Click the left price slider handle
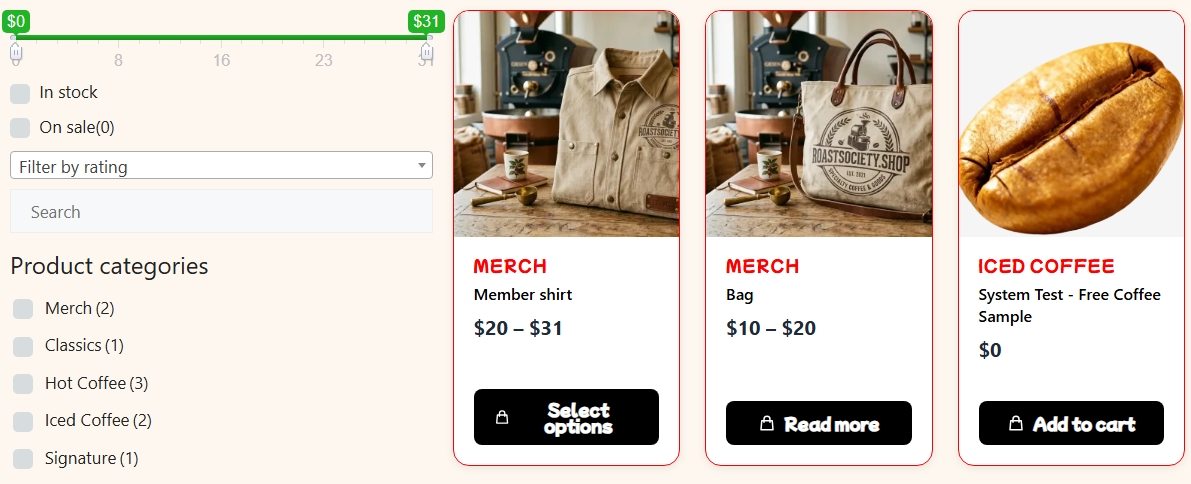Image resolution: width=1191 pixels, height=484 pixels. click(x=16, y=52)
